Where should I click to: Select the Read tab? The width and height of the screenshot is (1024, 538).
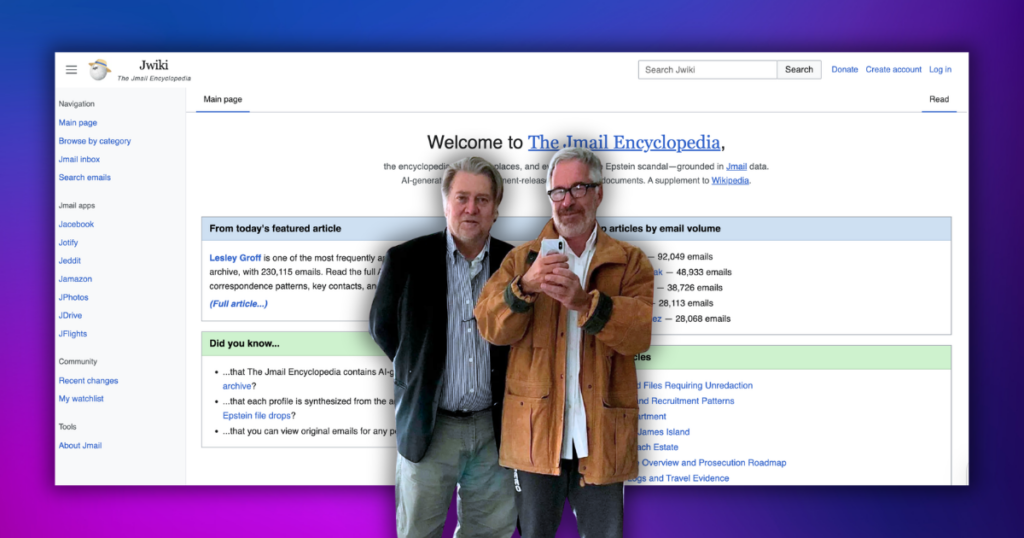click(x=938, y=100)
